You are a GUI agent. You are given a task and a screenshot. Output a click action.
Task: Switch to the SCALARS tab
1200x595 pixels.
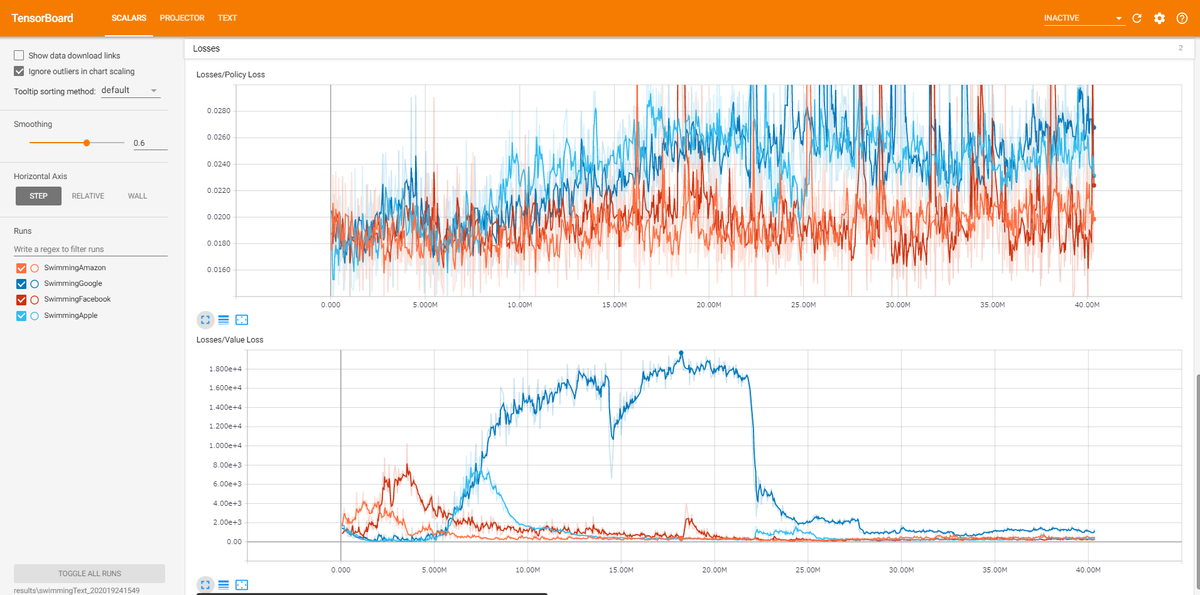131,18
